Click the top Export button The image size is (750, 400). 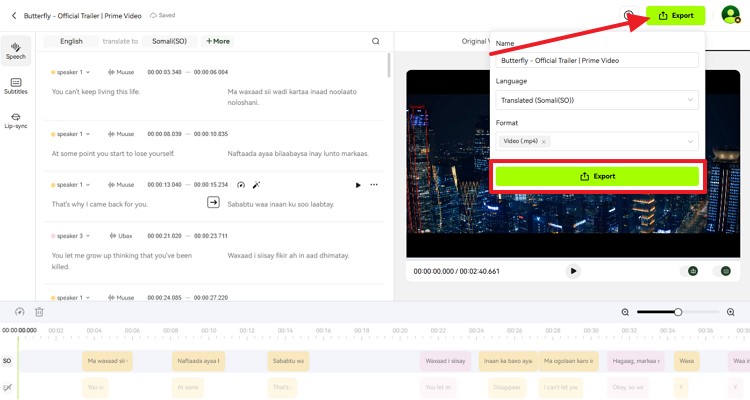pyautogui.click(x=675, y=15)
